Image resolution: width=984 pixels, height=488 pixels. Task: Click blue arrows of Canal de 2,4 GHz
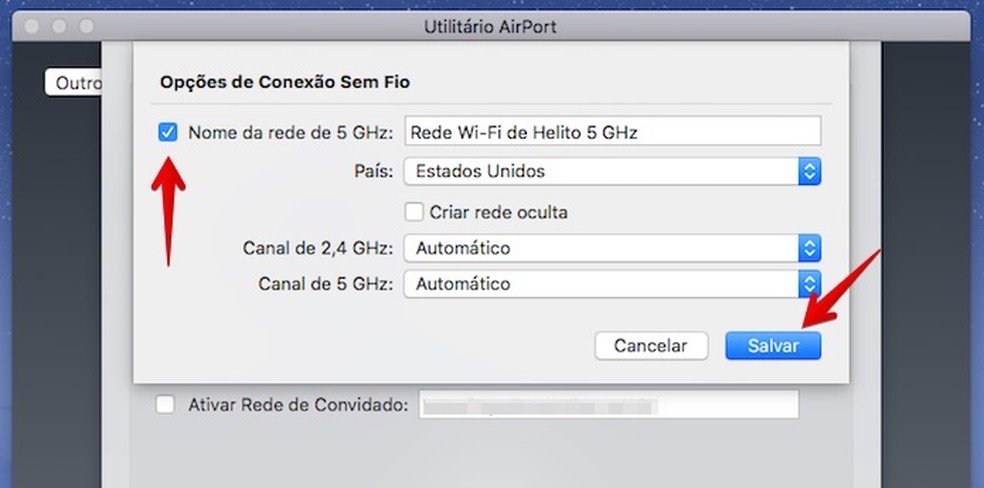point(810,248)
